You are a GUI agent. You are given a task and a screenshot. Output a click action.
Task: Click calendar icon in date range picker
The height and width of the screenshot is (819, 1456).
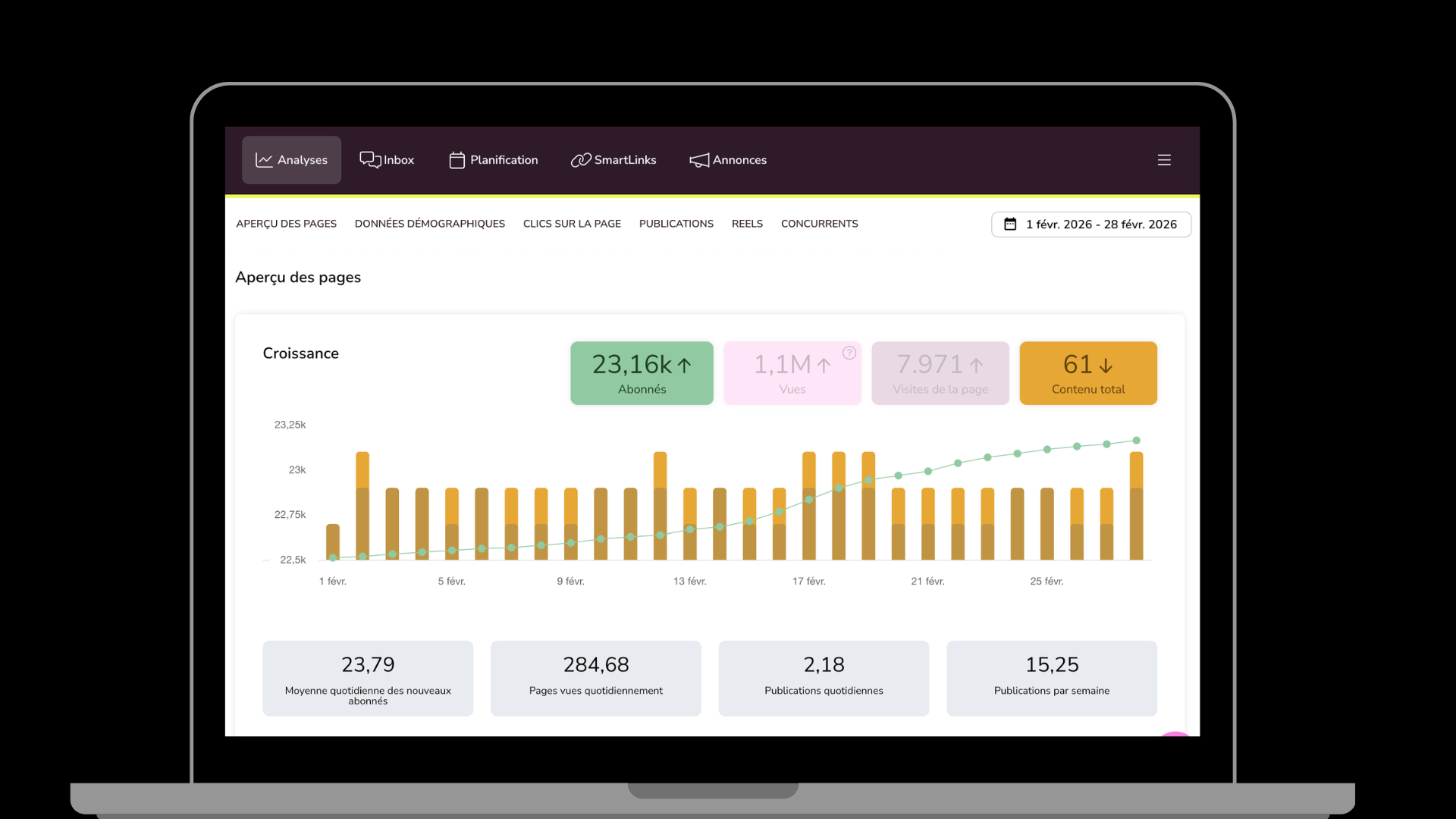[x=1010, y=224]
